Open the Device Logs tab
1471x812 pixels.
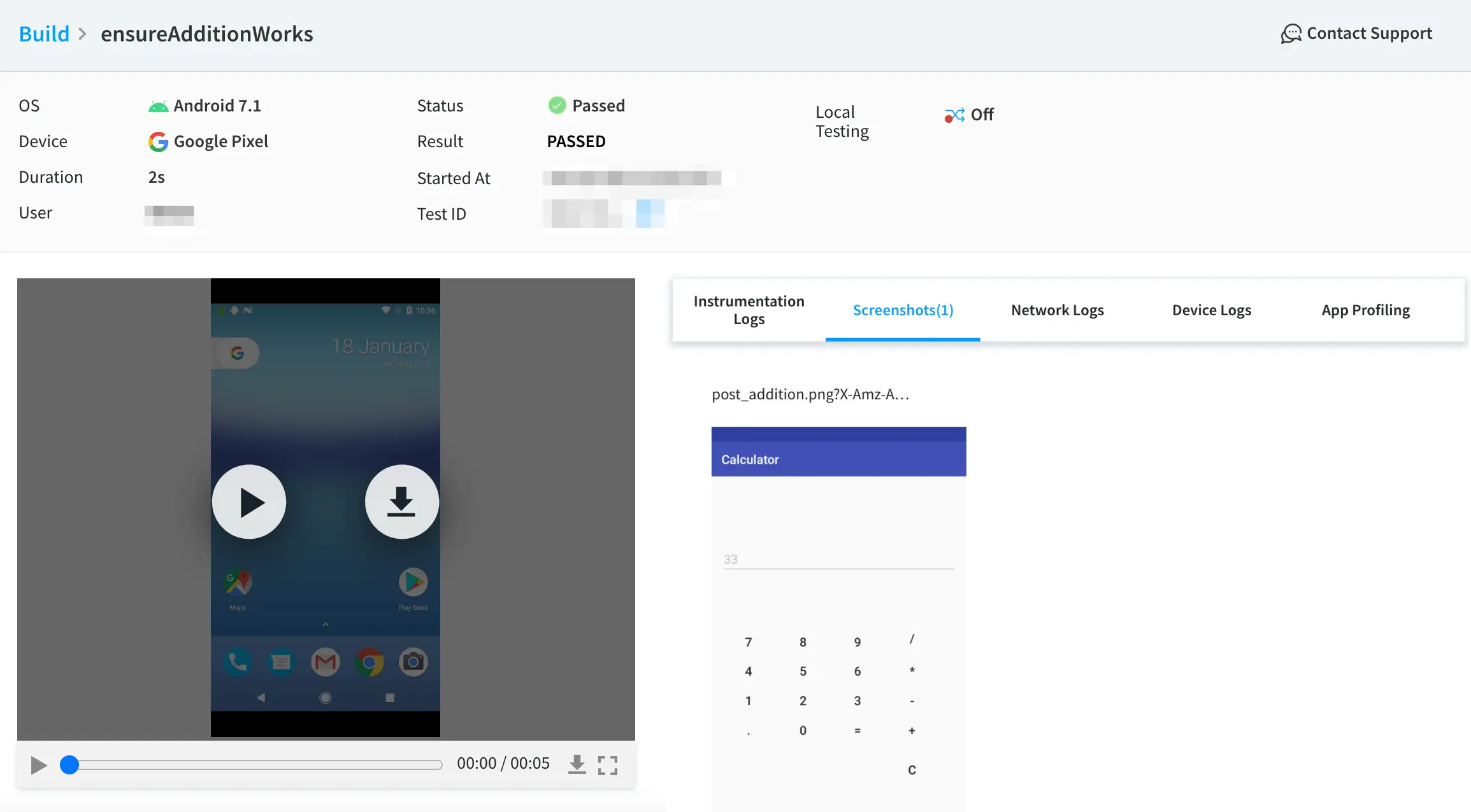point(1211,310)
